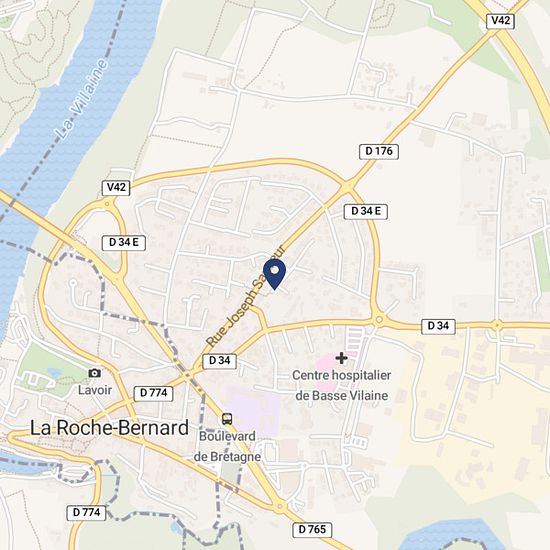Click the hospital cross icon
Screen dimensions: 550x550
(x=341, y=358)
